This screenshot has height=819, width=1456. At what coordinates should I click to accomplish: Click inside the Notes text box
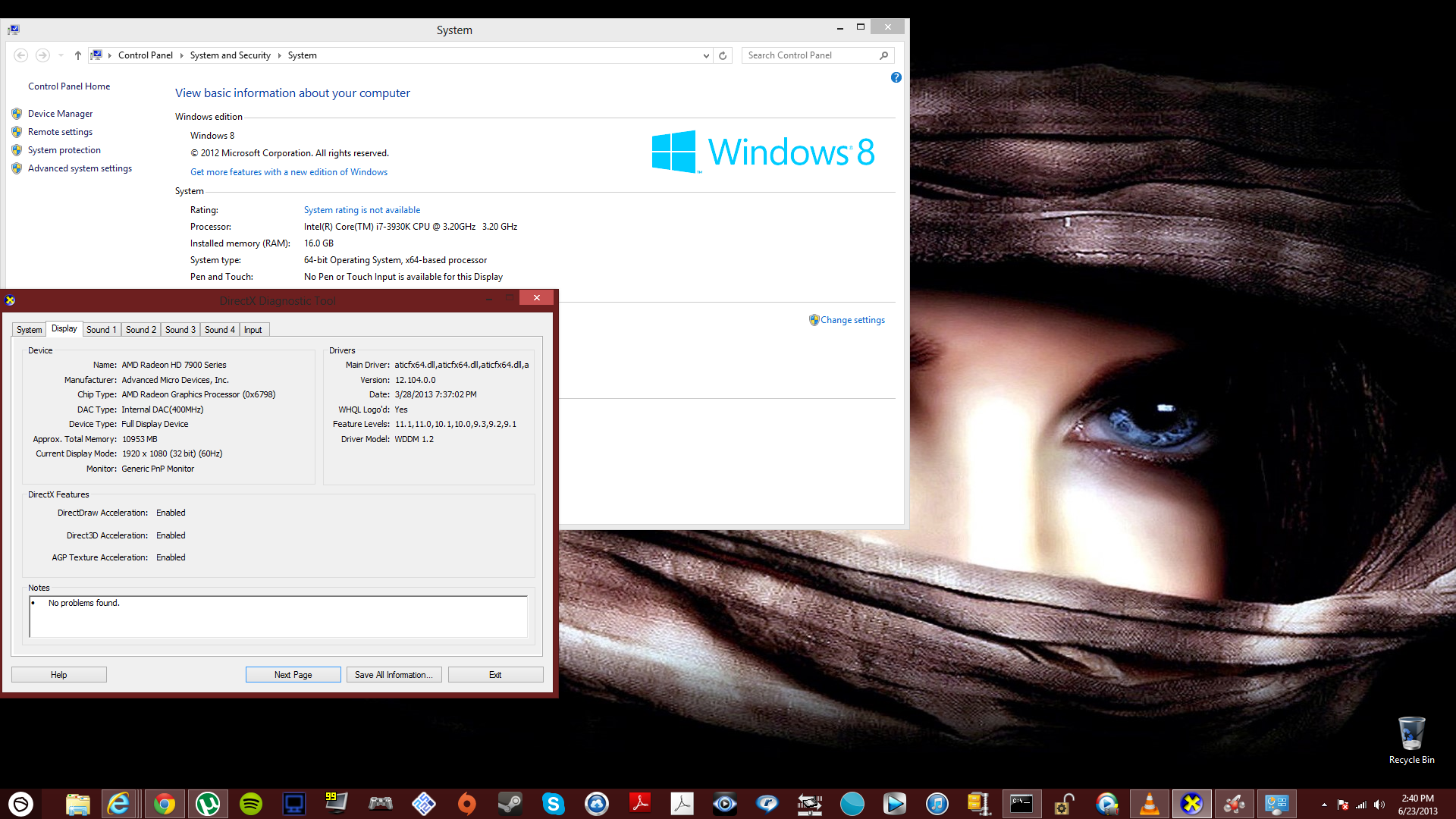[x=278, y=617]
